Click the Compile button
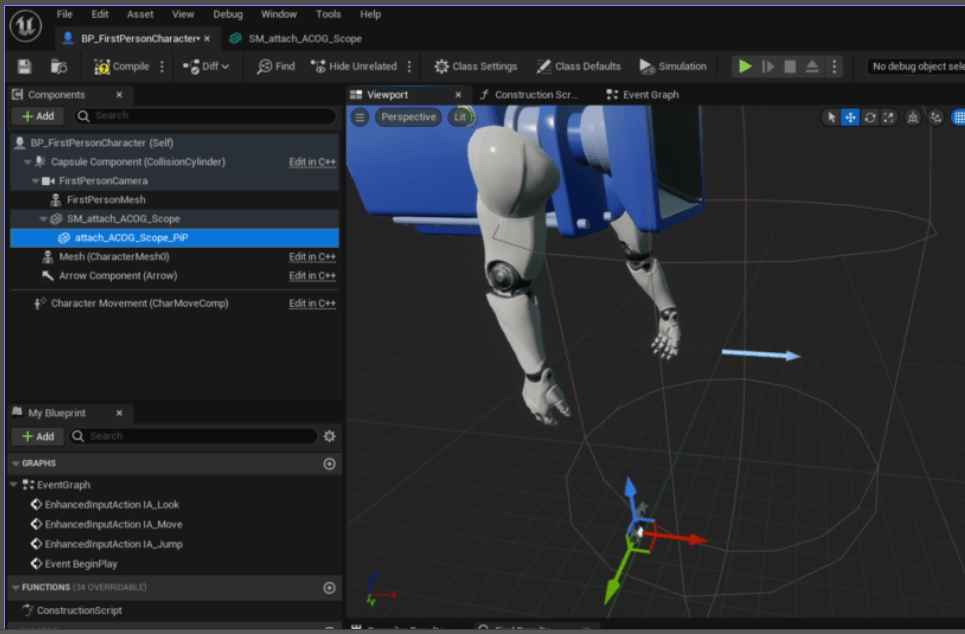 coord(122,67)
